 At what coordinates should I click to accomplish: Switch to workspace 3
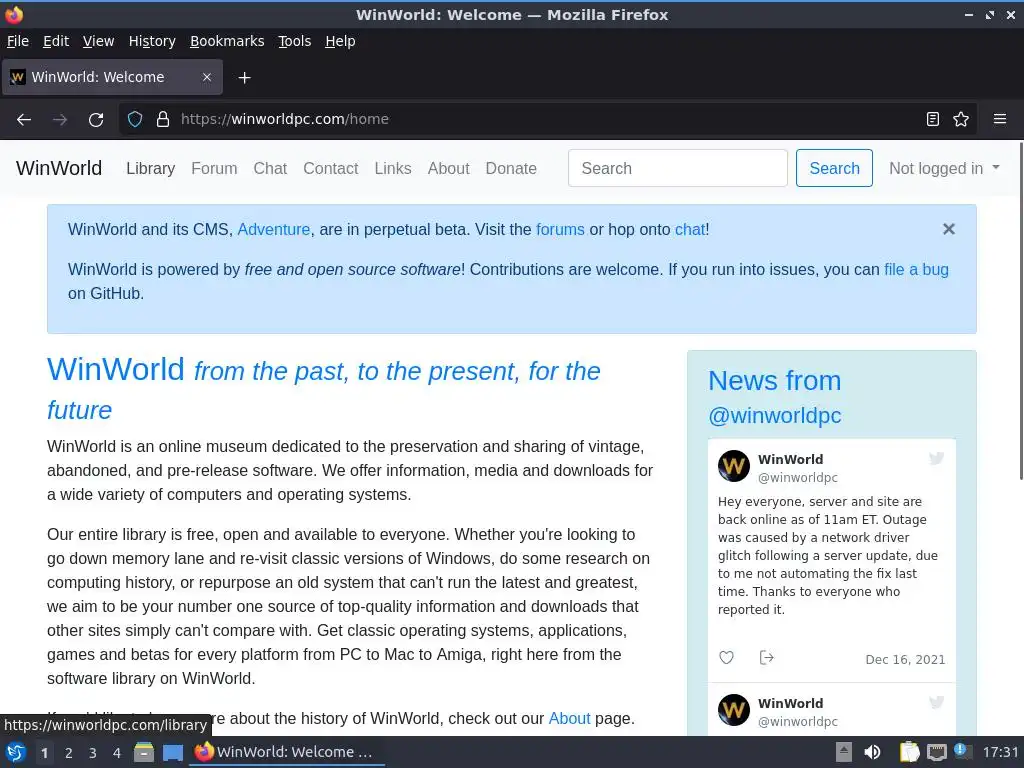tap(93, 753)
